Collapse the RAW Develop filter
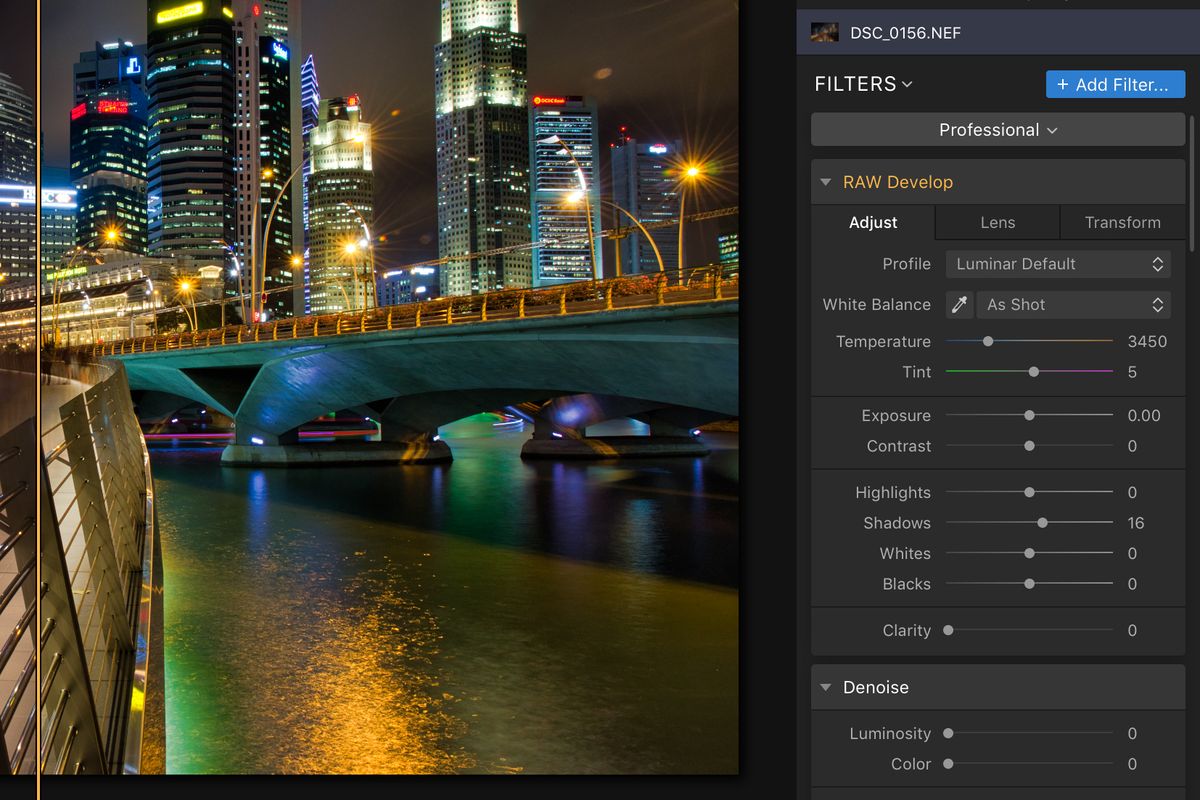Viewport: 1200px width, 800px height. tap(825, 182)
